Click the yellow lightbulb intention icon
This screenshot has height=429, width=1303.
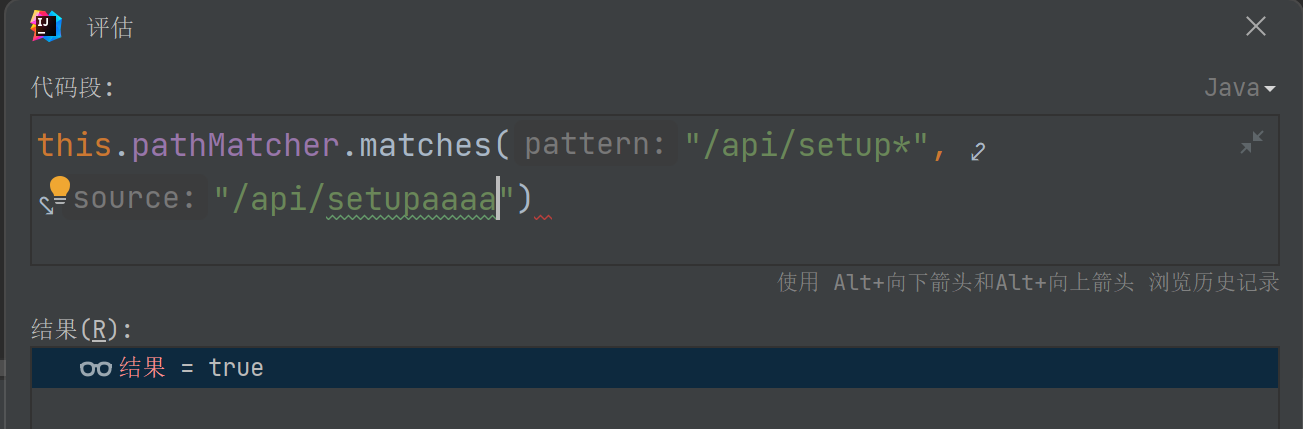(60, 187)
